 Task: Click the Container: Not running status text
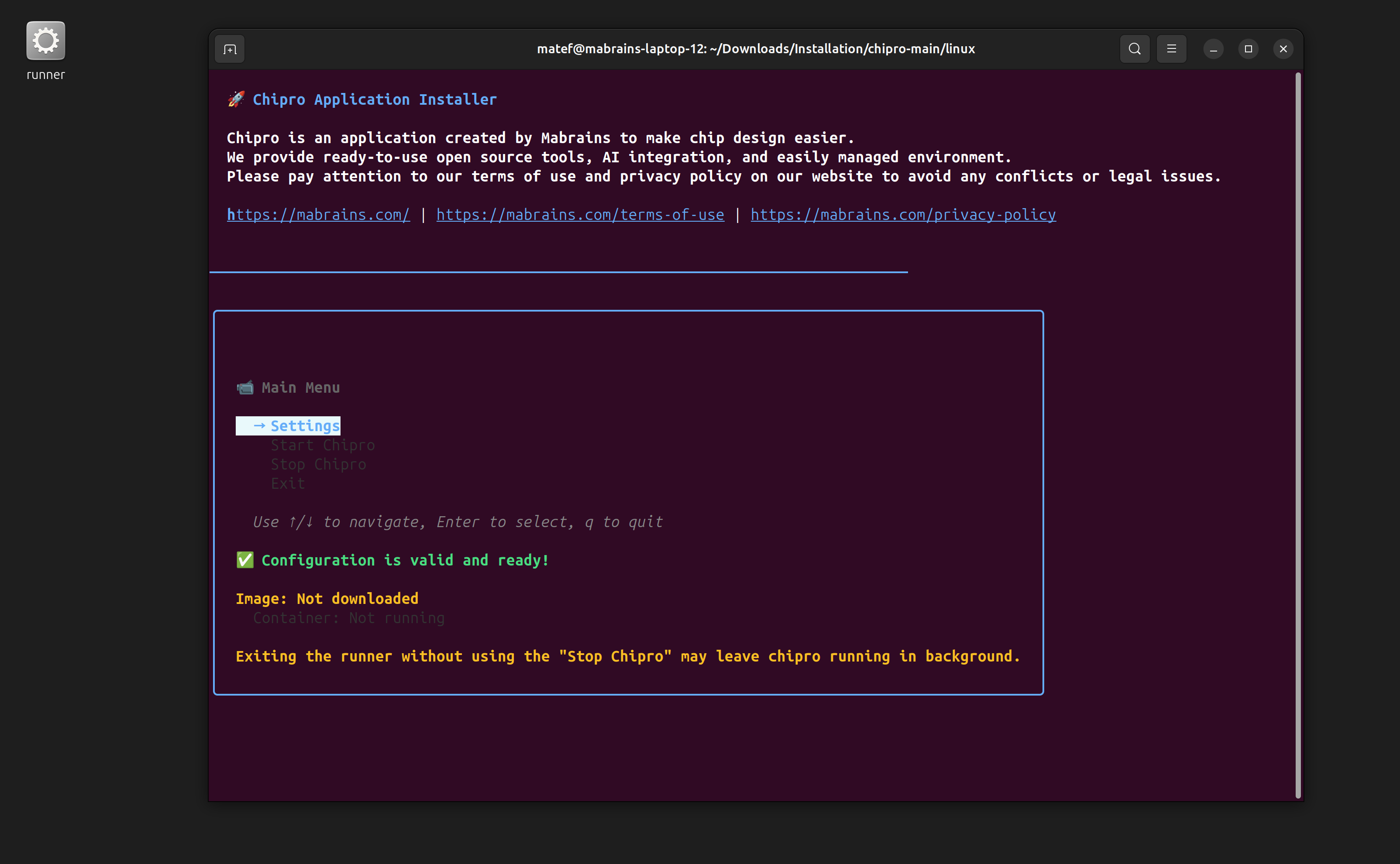(x=349, y=617)
